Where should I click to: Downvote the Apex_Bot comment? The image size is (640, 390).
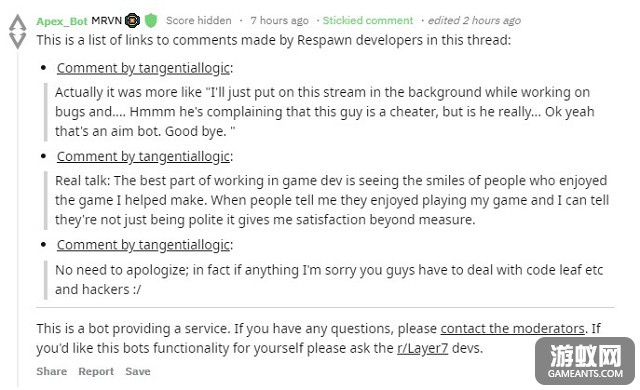[x=18, y=41]
